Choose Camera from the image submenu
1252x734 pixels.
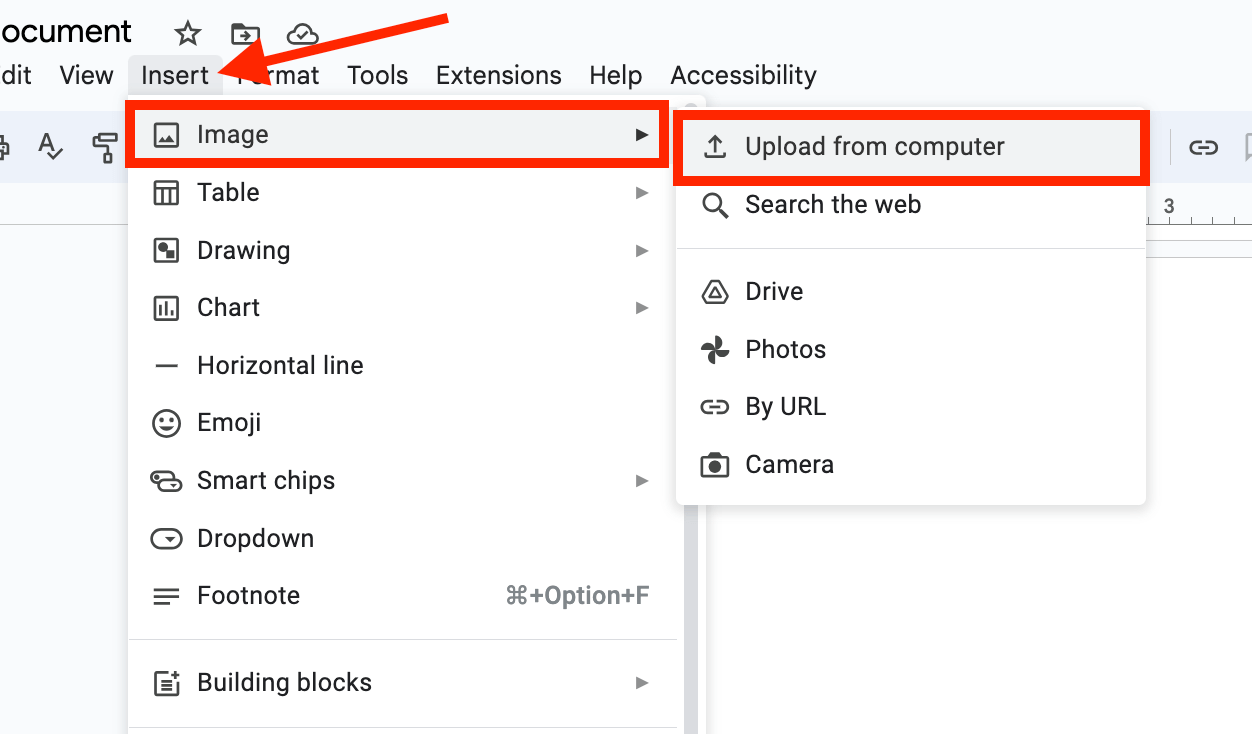[x=911, y=465]
